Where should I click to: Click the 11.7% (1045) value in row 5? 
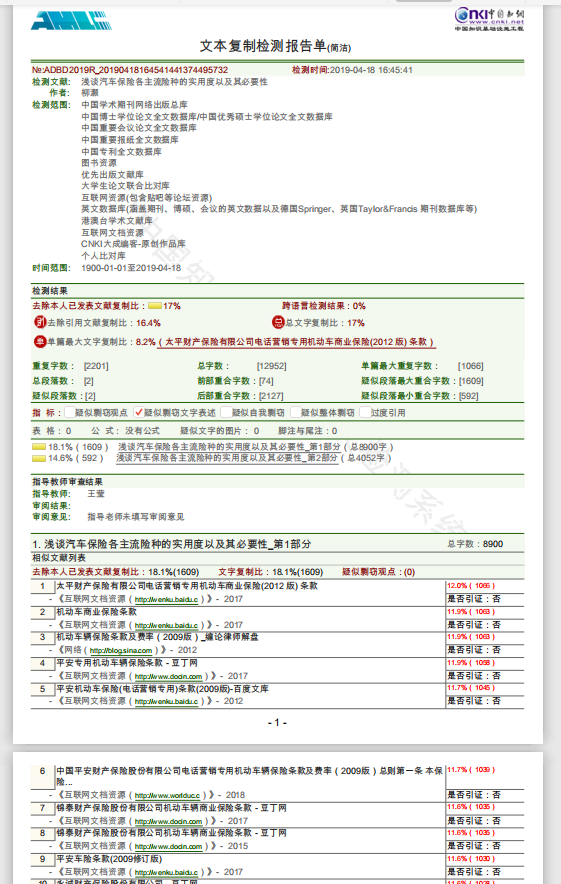(x=471, y=688)
